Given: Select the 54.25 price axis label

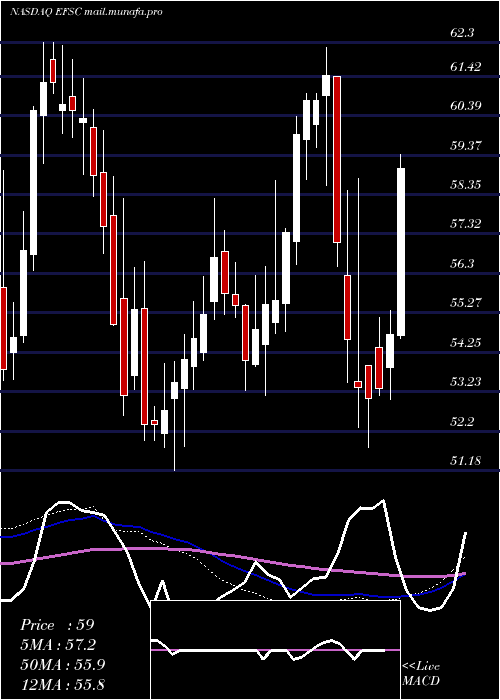Looking at the screenshot, I should pyautogui.click(x=466, y=342).
